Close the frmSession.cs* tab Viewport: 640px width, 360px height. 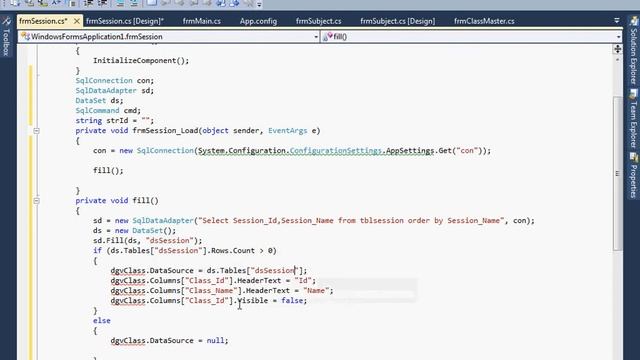point(76,21)
